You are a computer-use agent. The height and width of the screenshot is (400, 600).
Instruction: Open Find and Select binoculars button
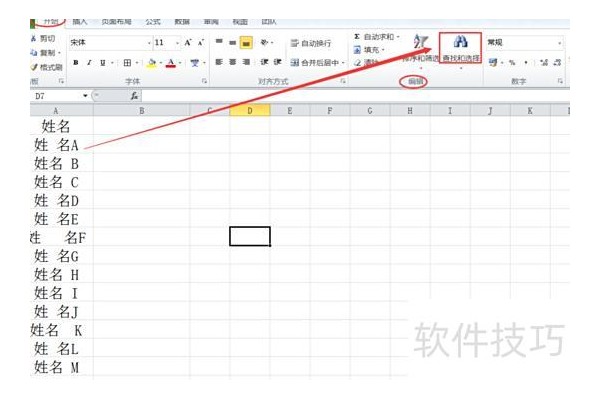(x=460, y=48)
